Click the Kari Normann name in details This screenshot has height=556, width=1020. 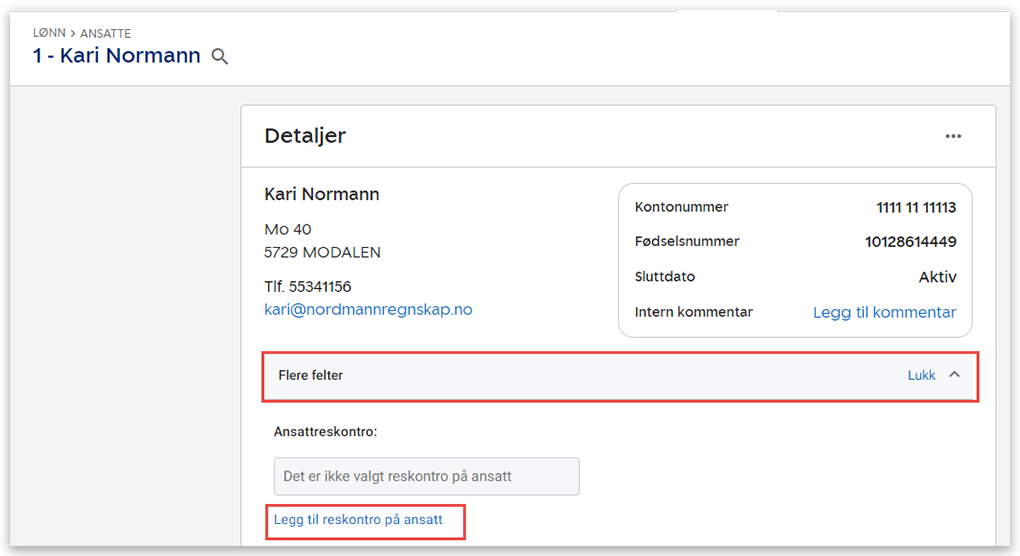(x=321, y=194)
